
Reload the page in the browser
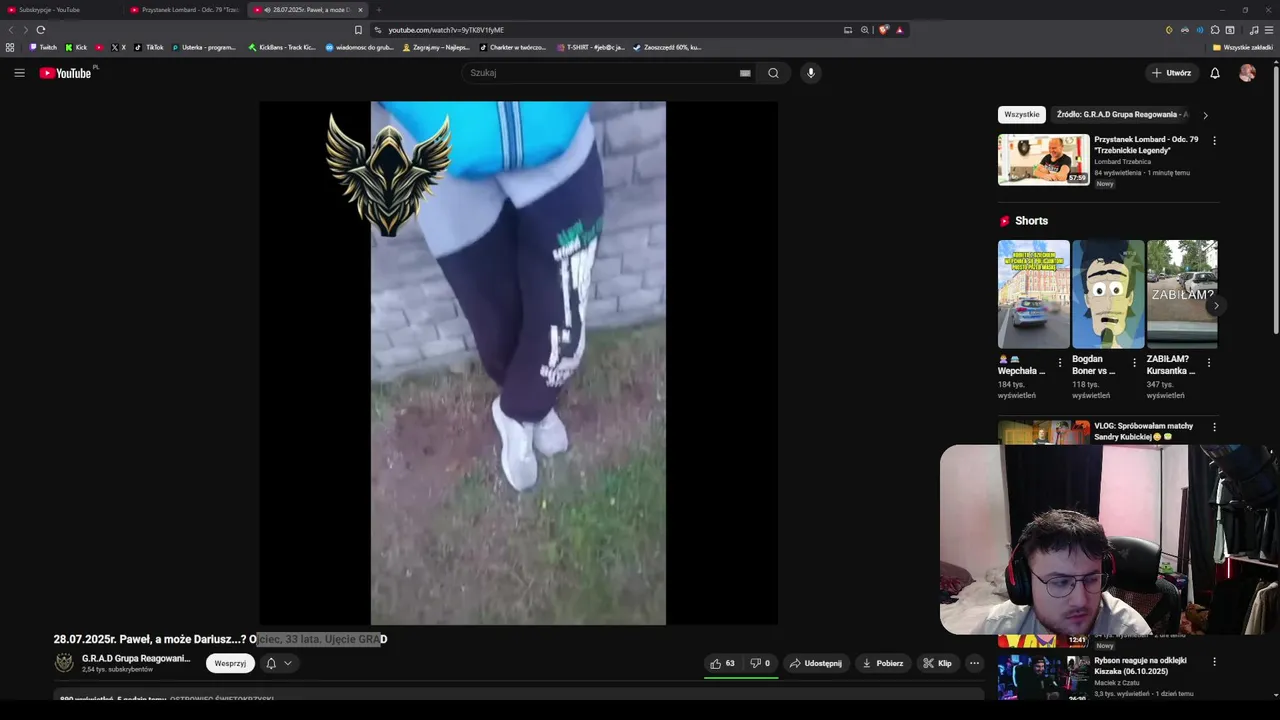[x=41, y=30]
